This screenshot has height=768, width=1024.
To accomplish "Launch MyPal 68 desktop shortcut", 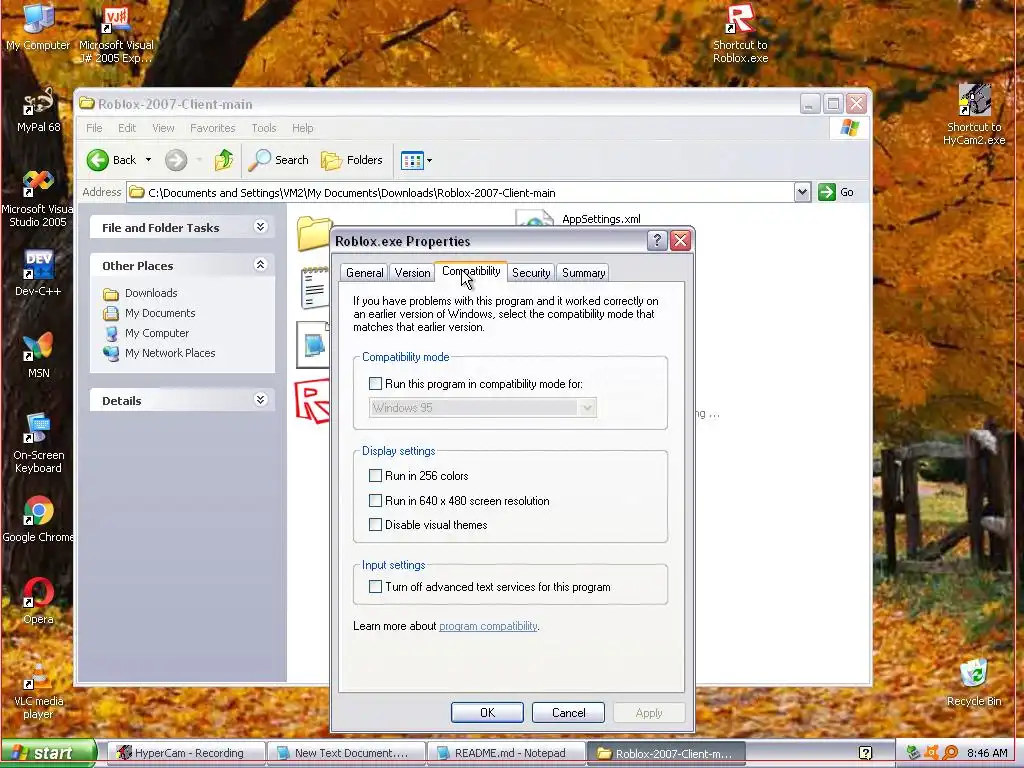I will 38,110.
